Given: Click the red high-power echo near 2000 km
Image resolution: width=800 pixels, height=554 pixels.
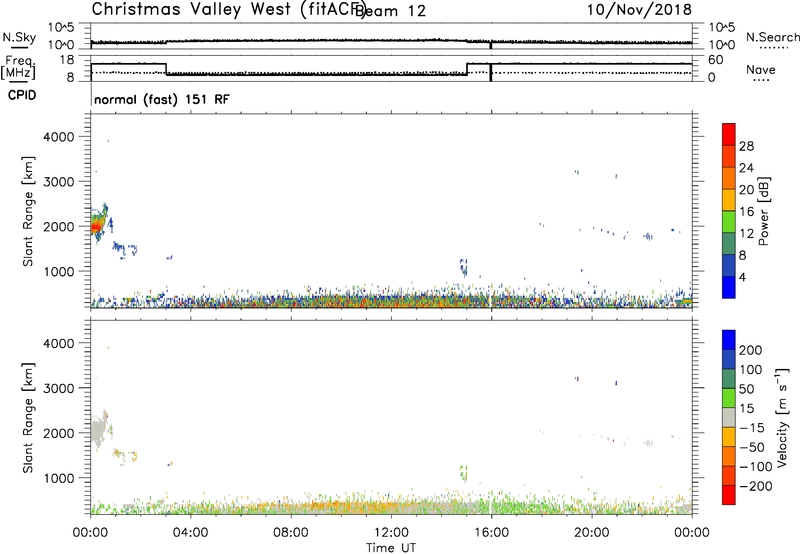Looking at the screenshot, I should point(96,224).
